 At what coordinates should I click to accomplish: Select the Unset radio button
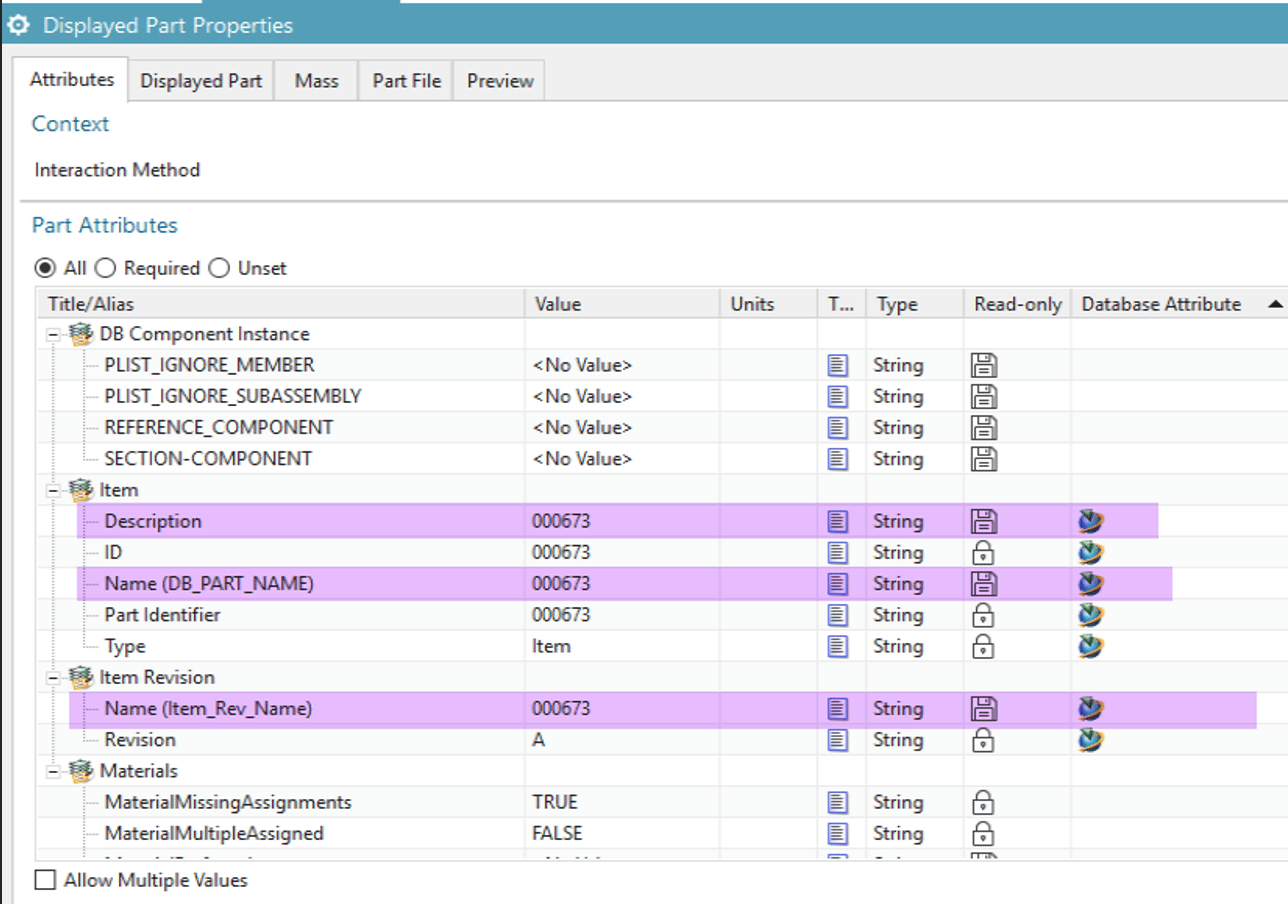tap(220, 268)
